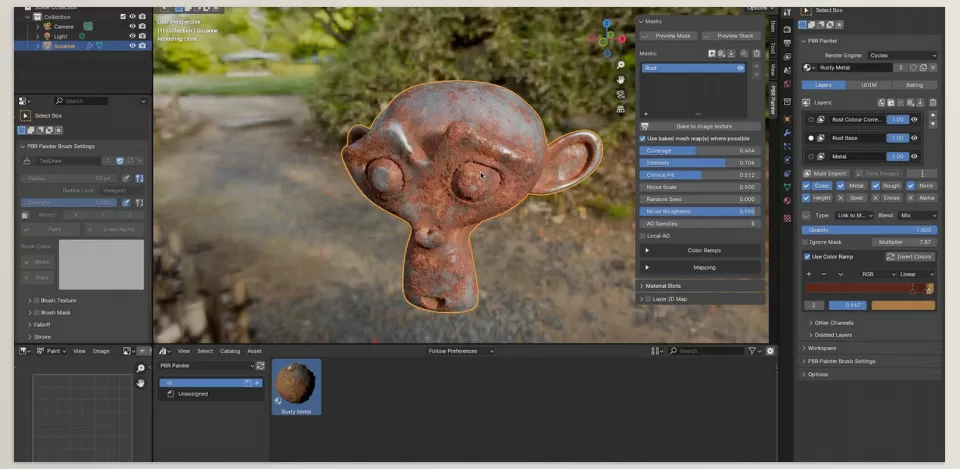Open Material properties tab sphere icon
The height and width of the screenshot is (469, 960).
pyautogui.click(x=787, y=200)
